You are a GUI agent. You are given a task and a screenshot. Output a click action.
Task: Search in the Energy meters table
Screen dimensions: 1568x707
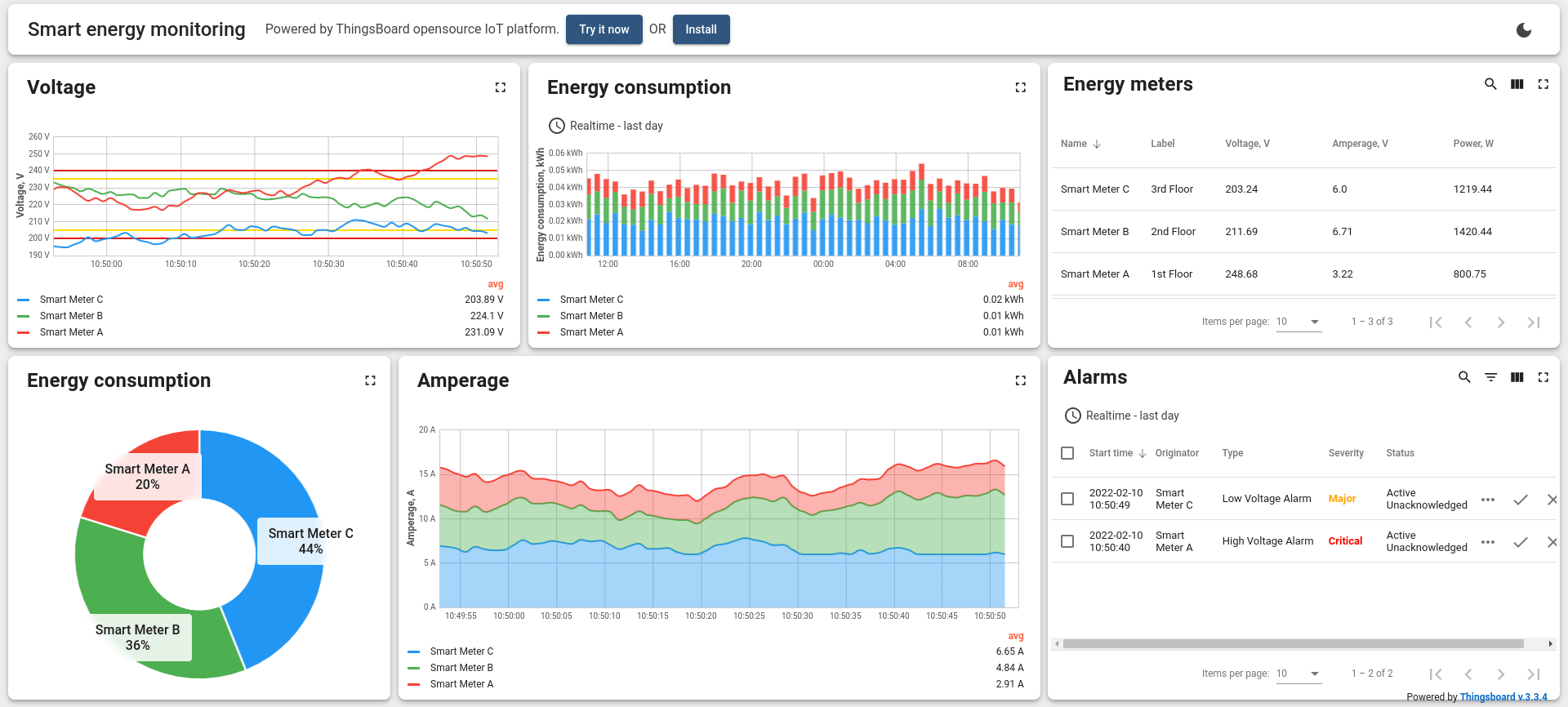coord(1490,84)
